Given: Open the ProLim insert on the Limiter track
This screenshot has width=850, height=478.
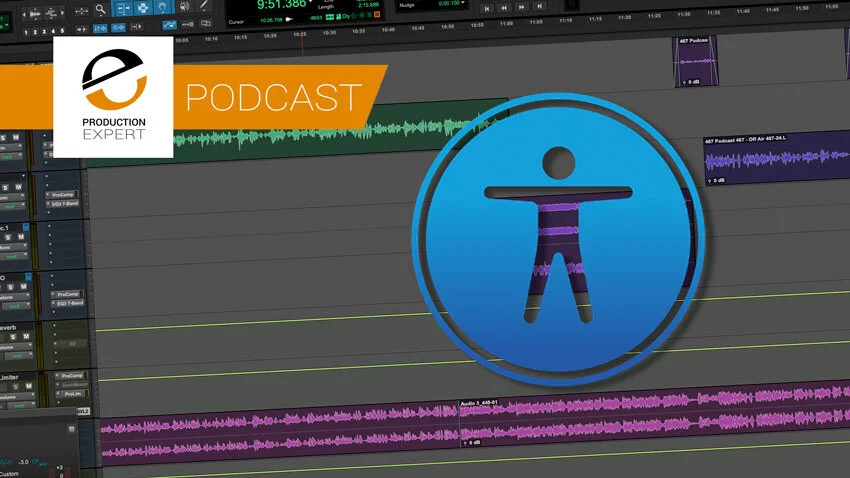Looking at the screenshot, I should coord(74,394).
